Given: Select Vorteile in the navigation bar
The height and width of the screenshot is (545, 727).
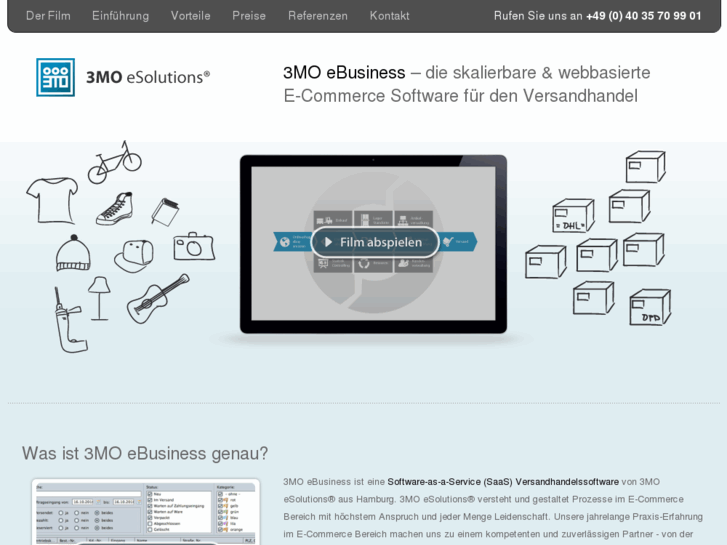Looking at the screenshot, I should pos(191,16).
